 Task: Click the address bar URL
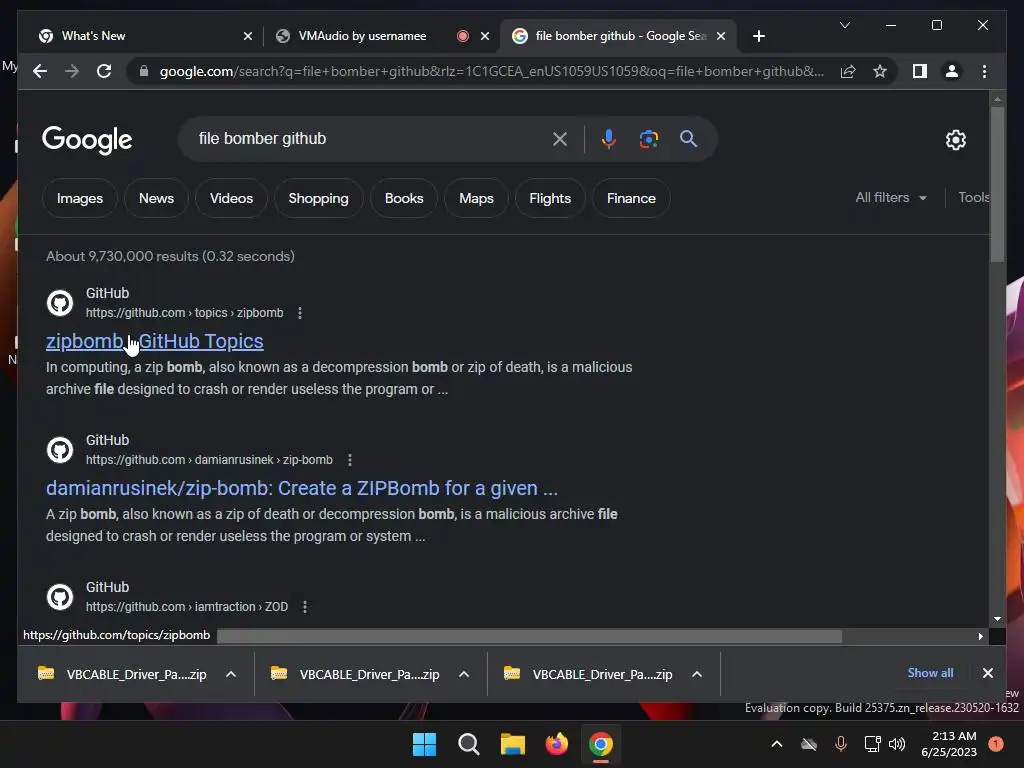491,71
